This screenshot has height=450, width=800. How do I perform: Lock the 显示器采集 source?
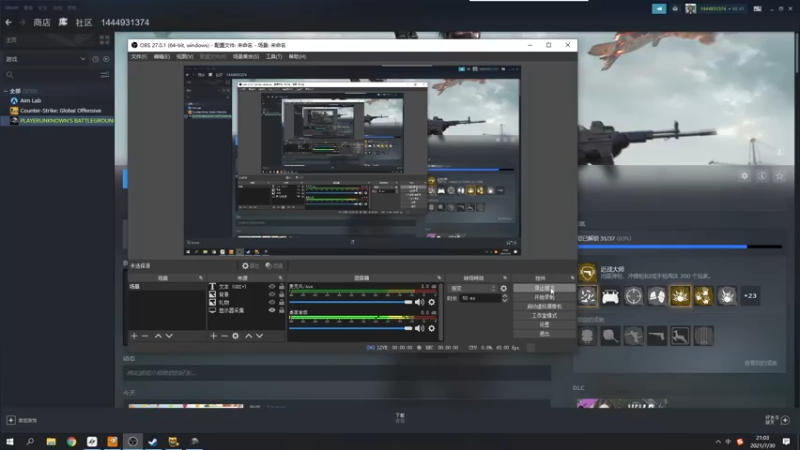point(281,310)
